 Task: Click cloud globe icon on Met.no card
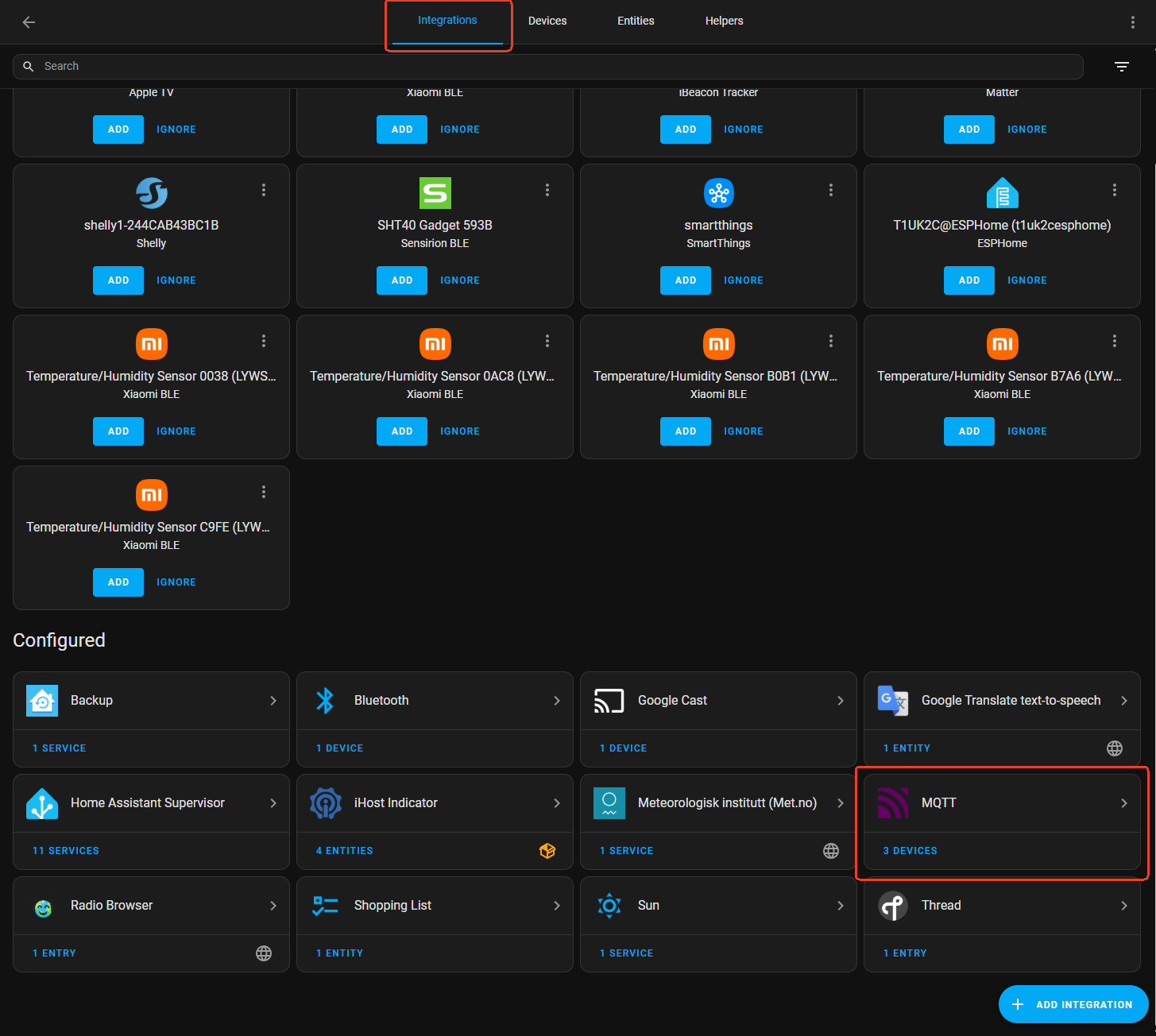point(831,851)
